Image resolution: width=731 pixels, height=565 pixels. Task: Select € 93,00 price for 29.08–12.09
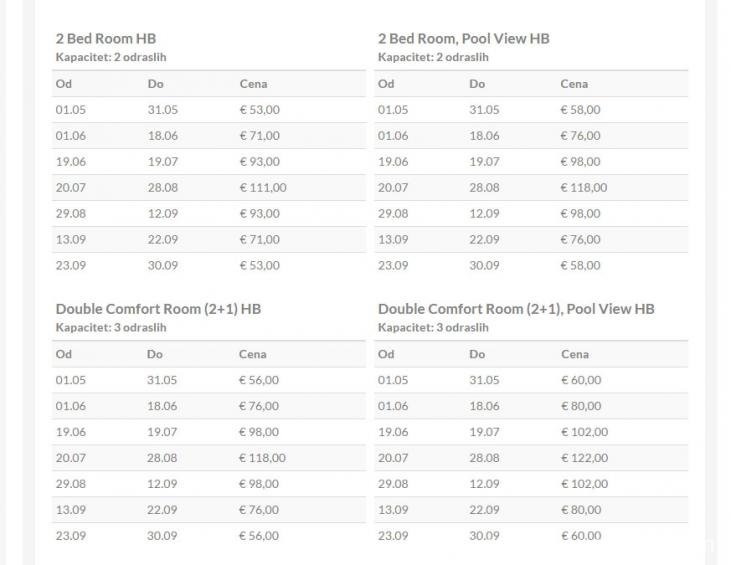pos(260,213)
